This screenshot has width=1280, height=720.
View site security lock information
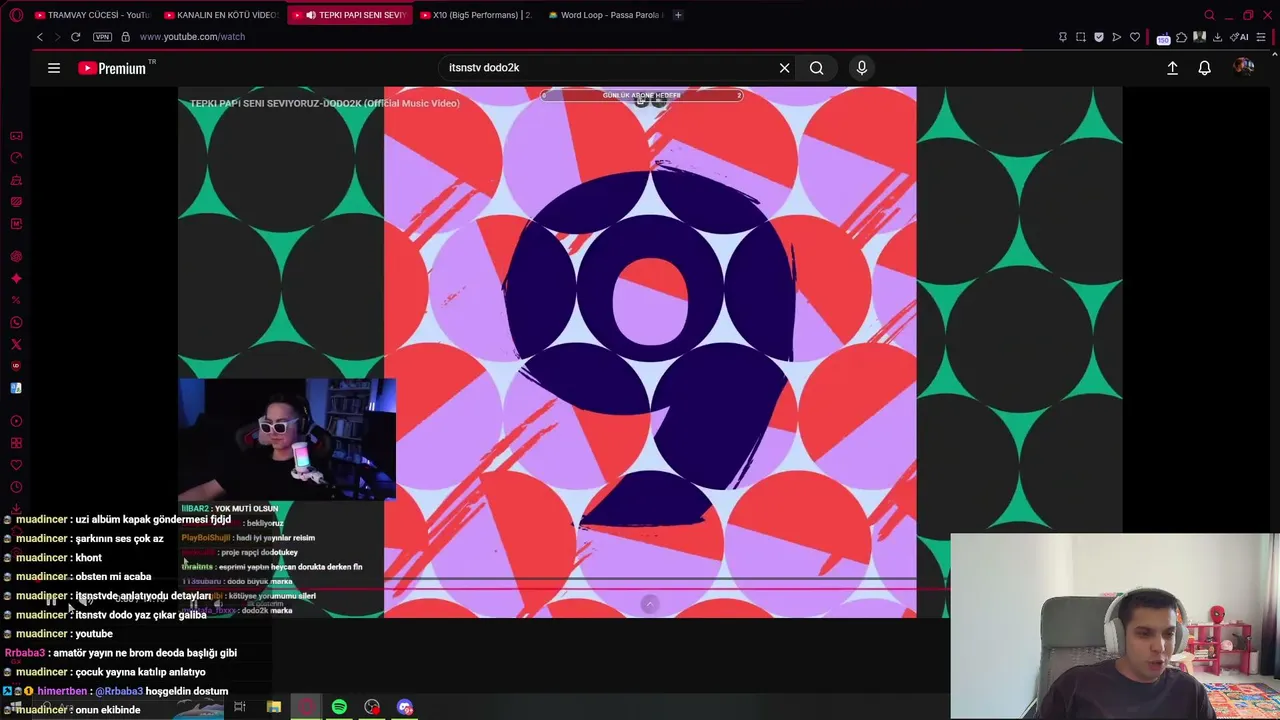pyautogui.click(x=125, y=37)
